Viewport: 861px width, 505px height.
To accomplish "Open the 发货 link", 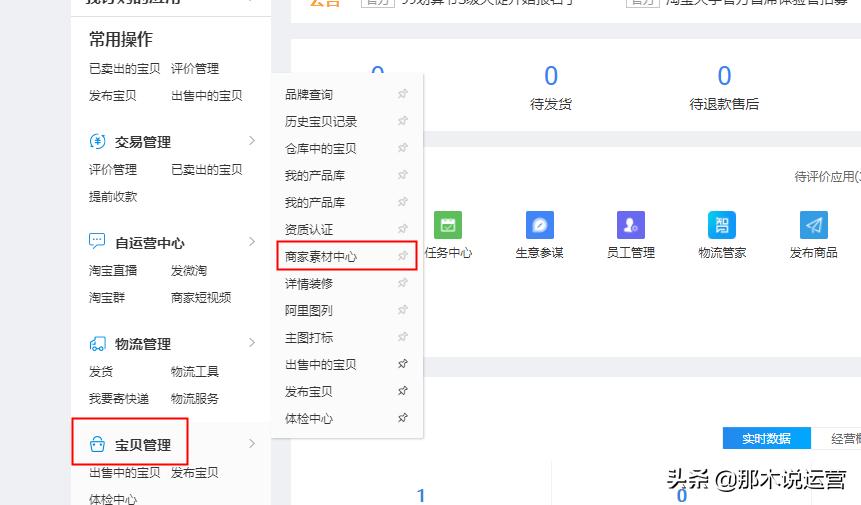I will tap(101, 372).
